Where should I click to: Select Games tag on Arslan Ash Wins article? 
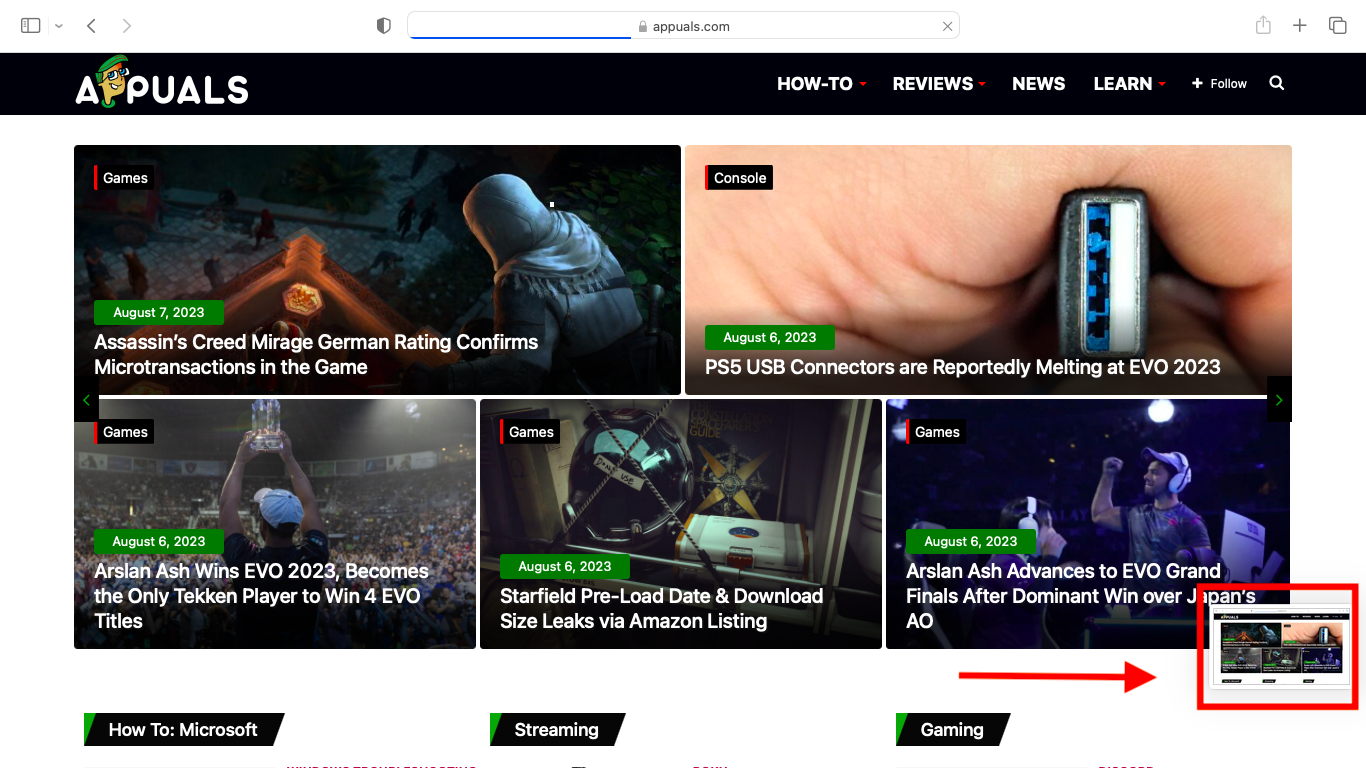[x=124, y=432]
